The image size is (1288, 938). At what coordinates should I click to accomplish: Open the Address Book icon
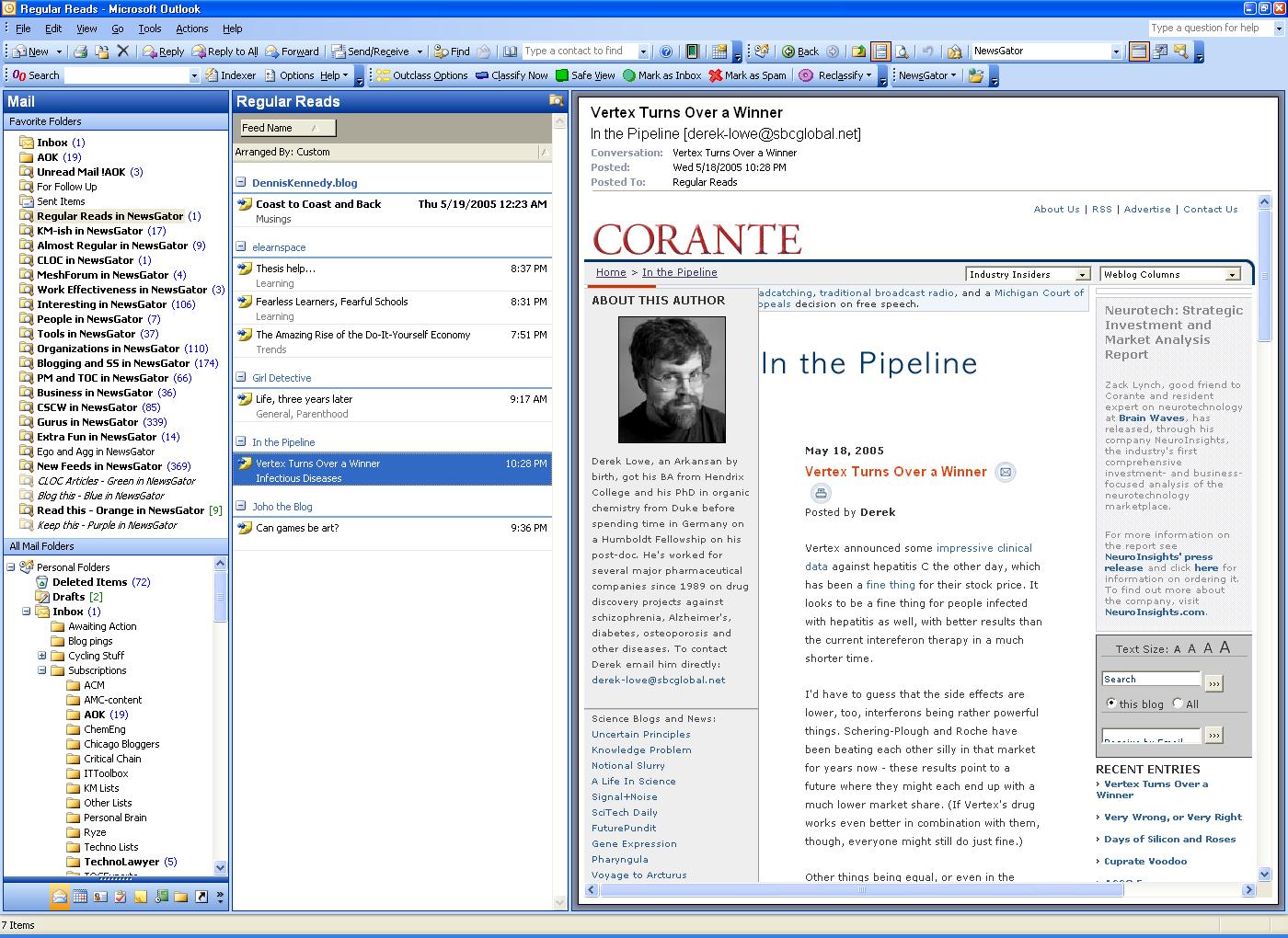coord(511,51)
